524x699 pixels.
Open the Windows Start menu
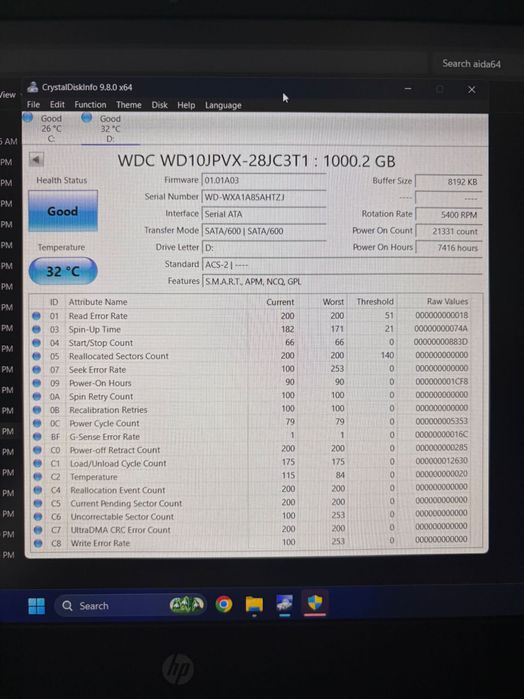click(36, 606)
